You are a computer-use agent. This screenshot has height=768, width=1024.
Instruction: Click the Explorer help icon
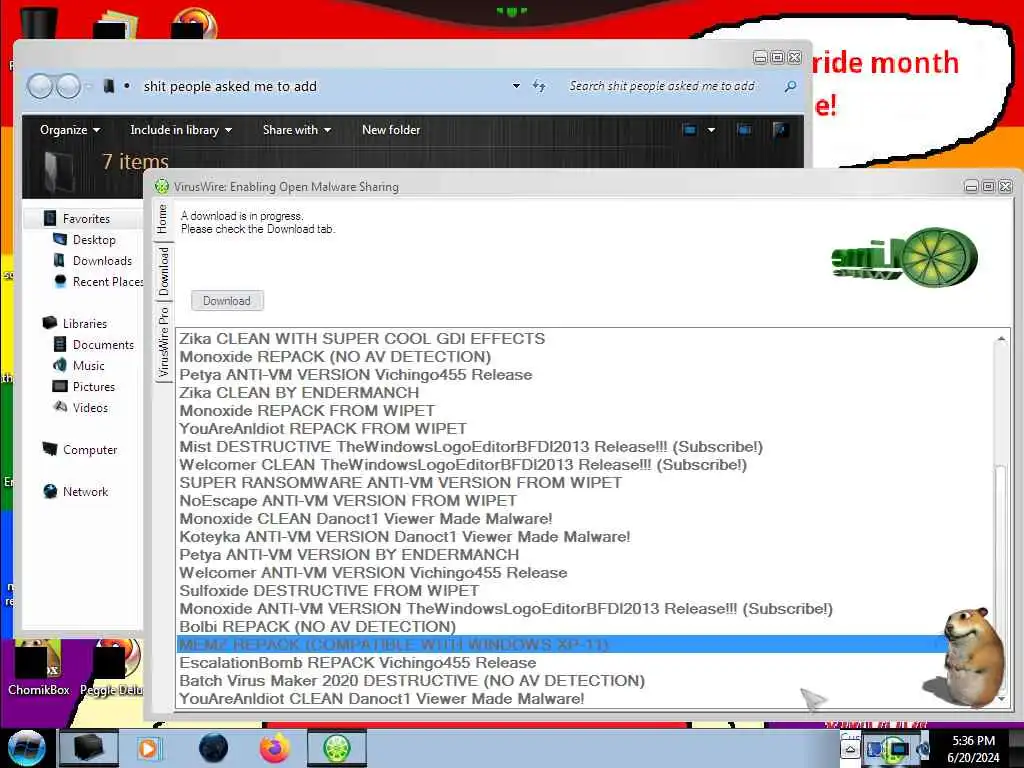click(x=780, y=130)
